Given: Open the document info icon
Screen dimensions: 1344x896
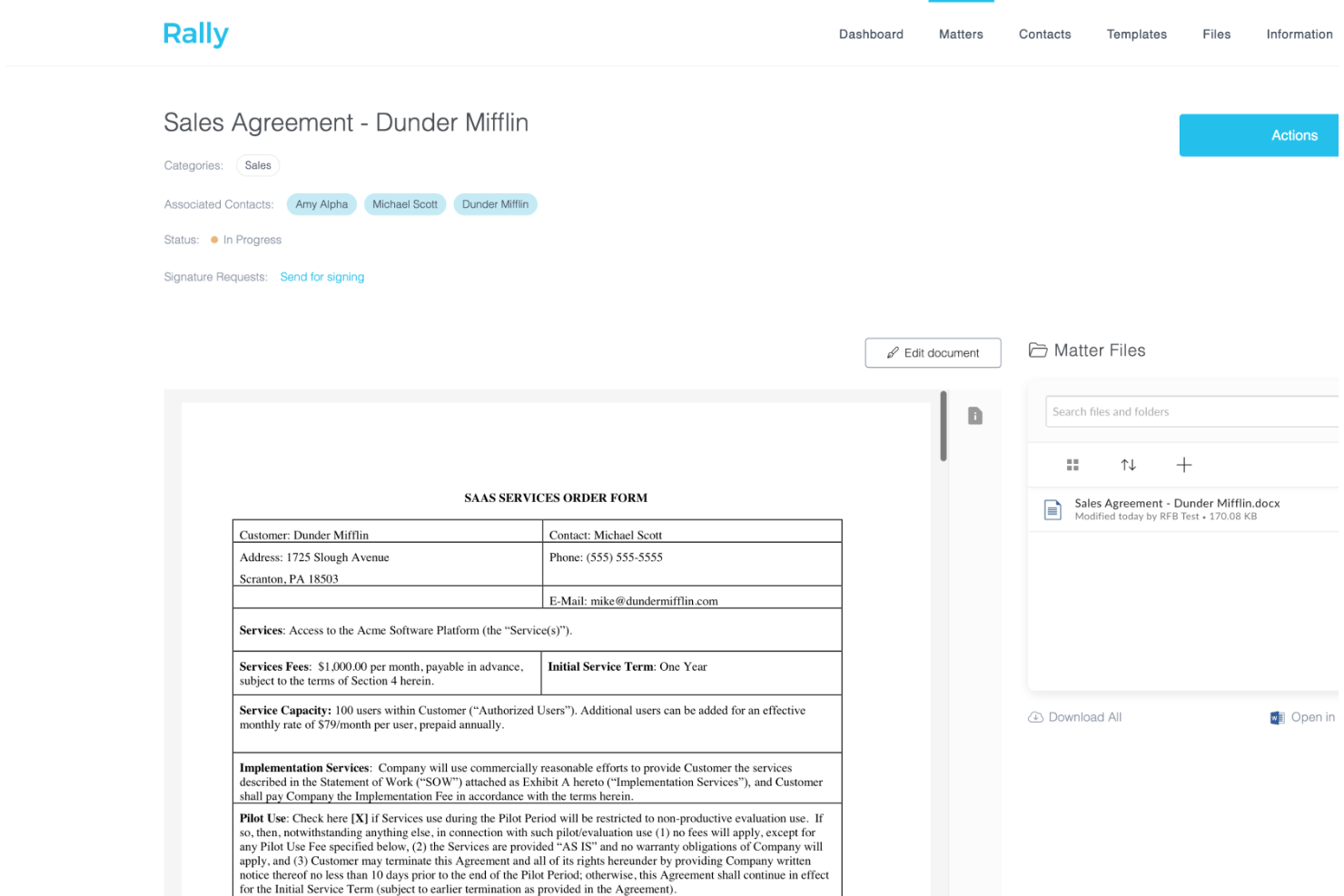Looking at the screenshot, I should click(x=975, y=416).
